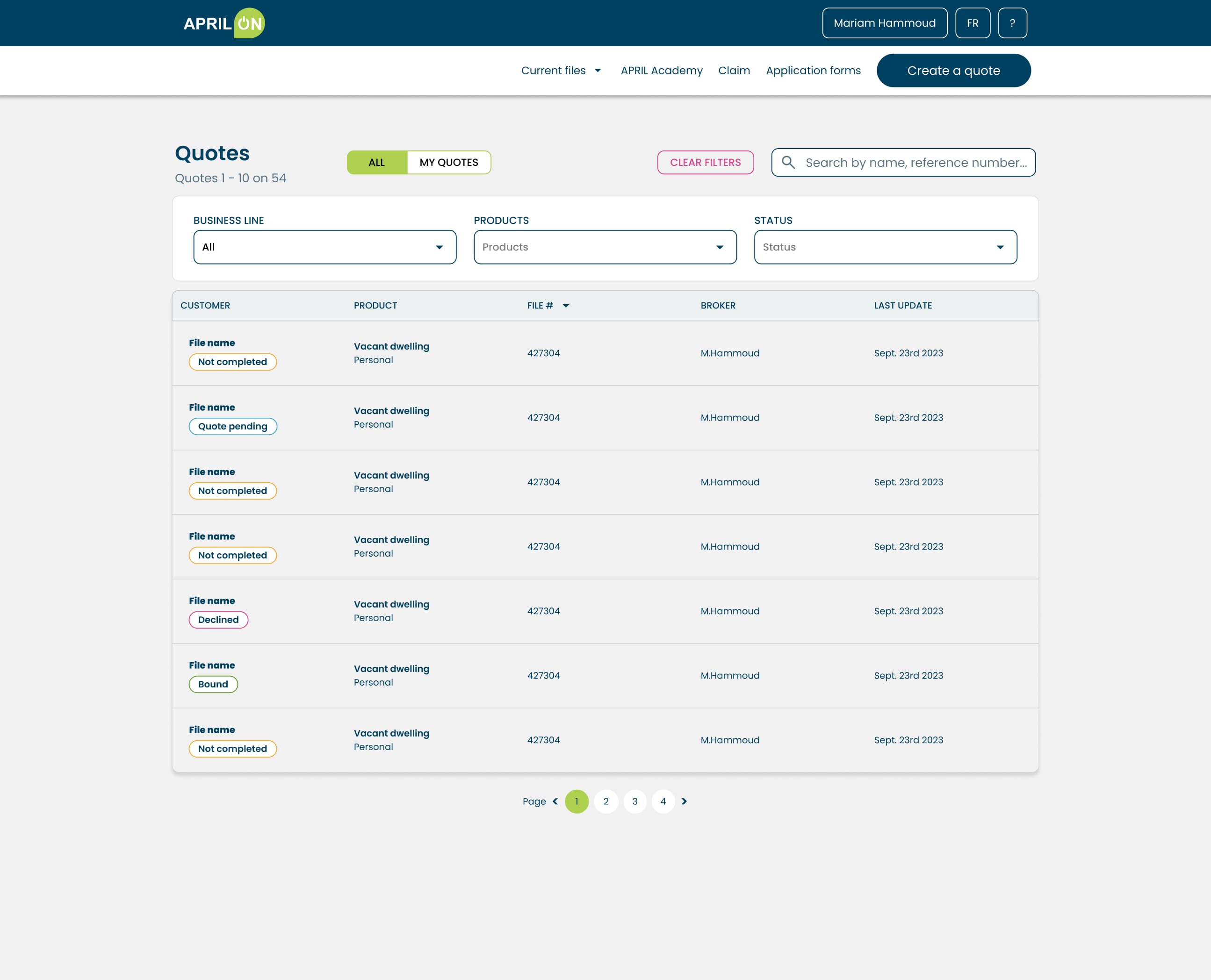Click the Current files dropdown arrow

598,71
